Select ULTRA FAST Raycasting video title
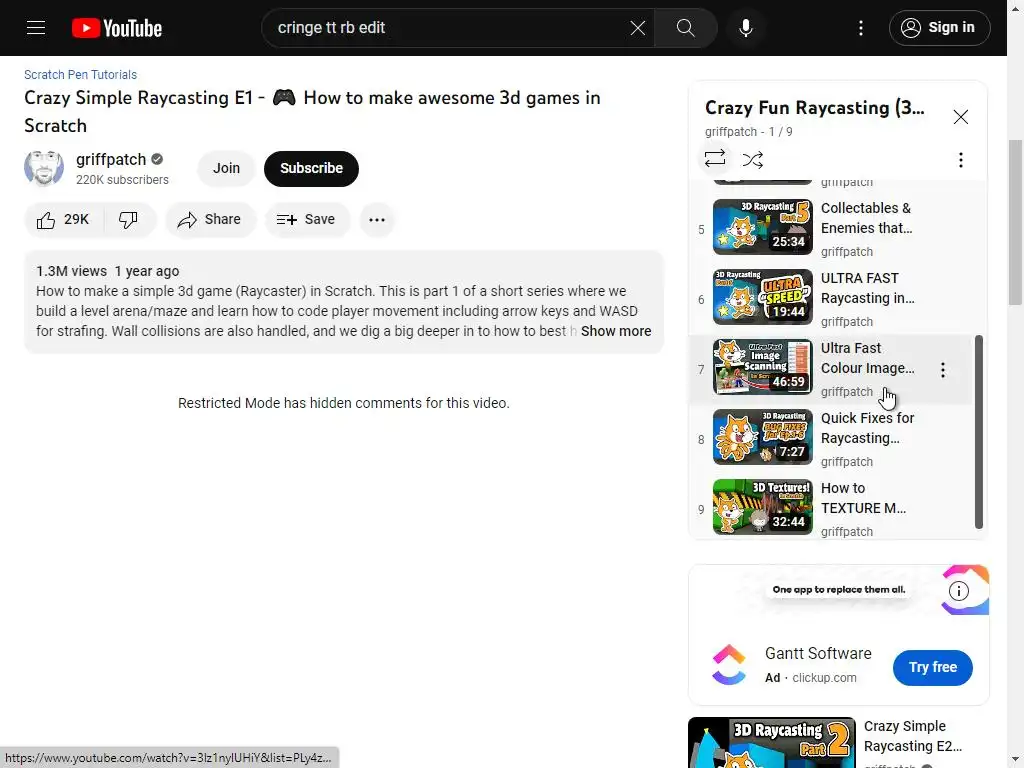 point(867,288)
